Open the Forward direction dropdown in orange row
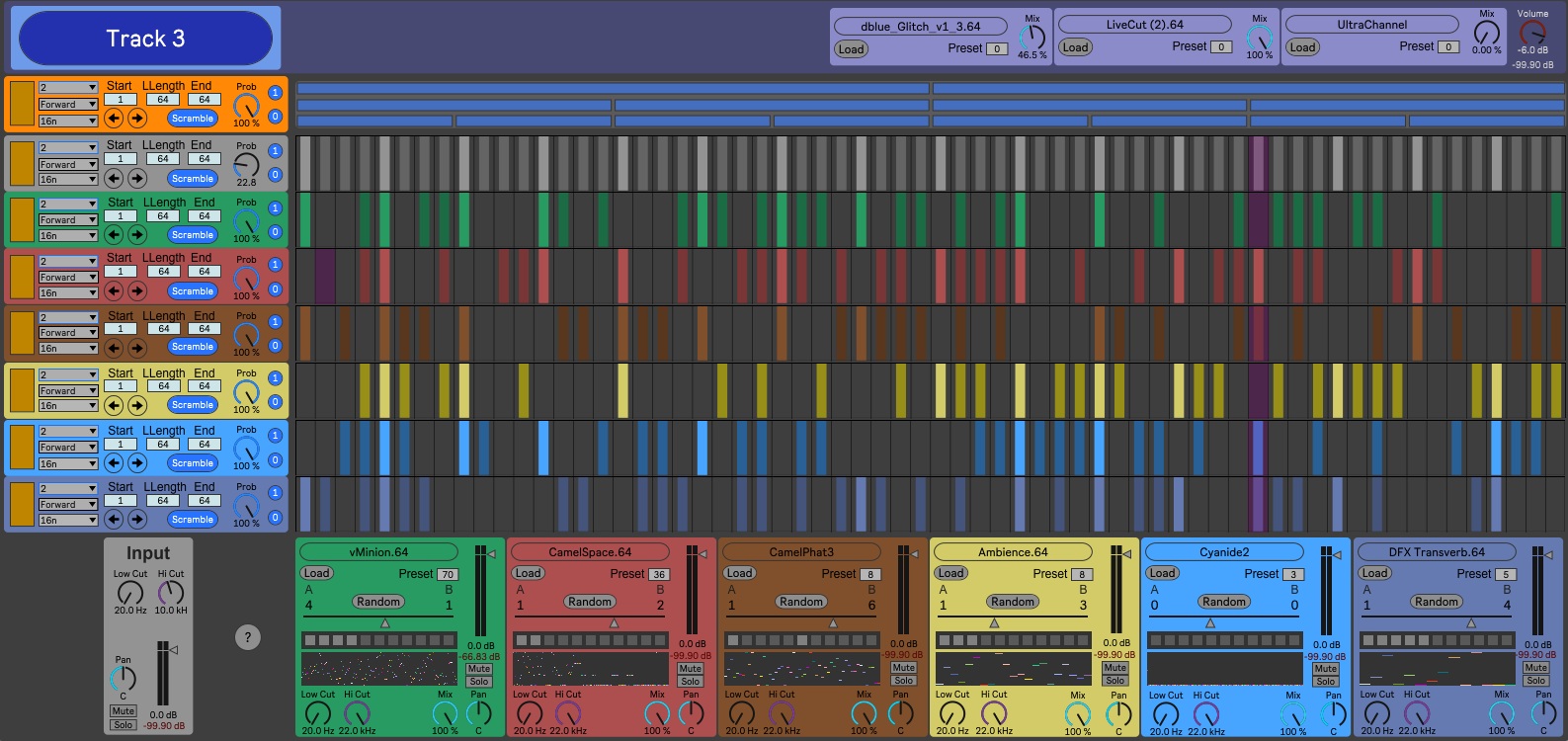Viewport: 1568px width, 741px height. tap(67, 105)
